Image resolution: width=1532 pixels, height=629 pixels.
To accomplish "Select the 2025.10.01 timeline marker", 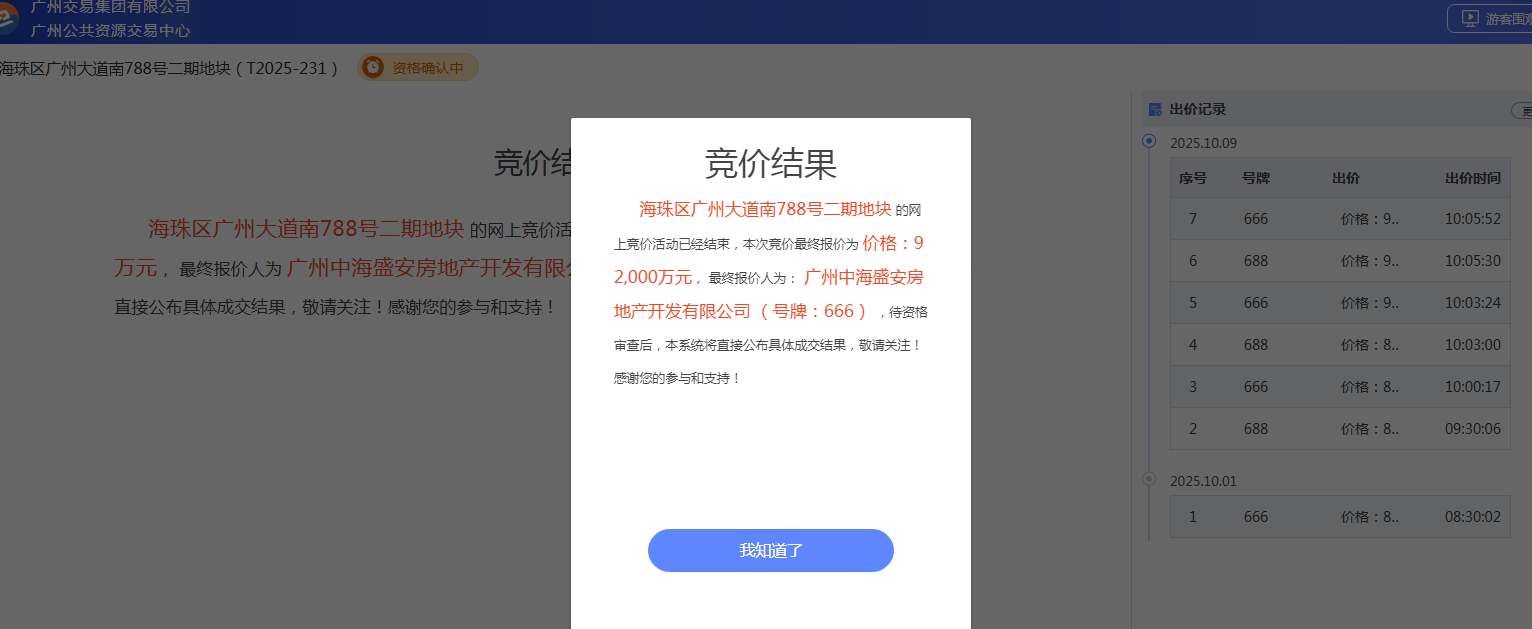I will [1149, 479].
